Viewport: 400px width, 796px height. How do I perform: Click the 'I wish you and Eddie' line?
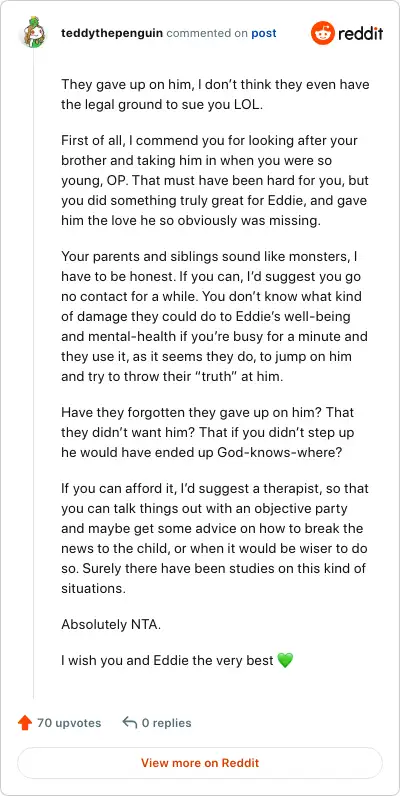point(177,660)
